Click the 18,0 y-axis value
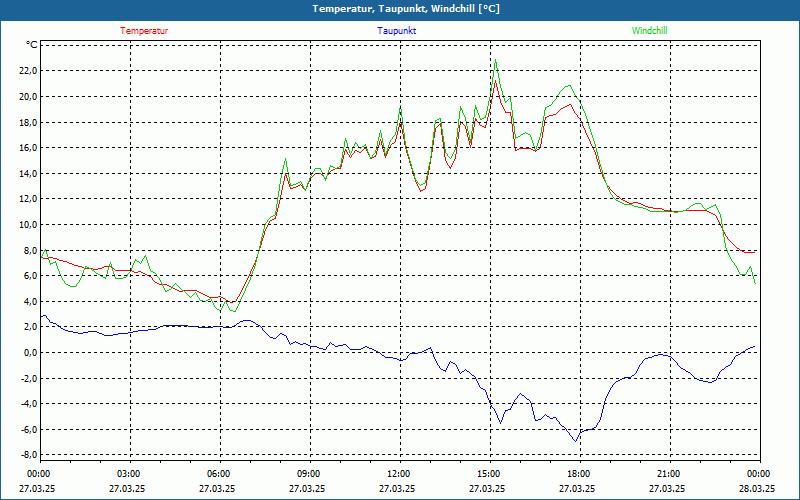800x500 pixels. click(x=28, y=122)
